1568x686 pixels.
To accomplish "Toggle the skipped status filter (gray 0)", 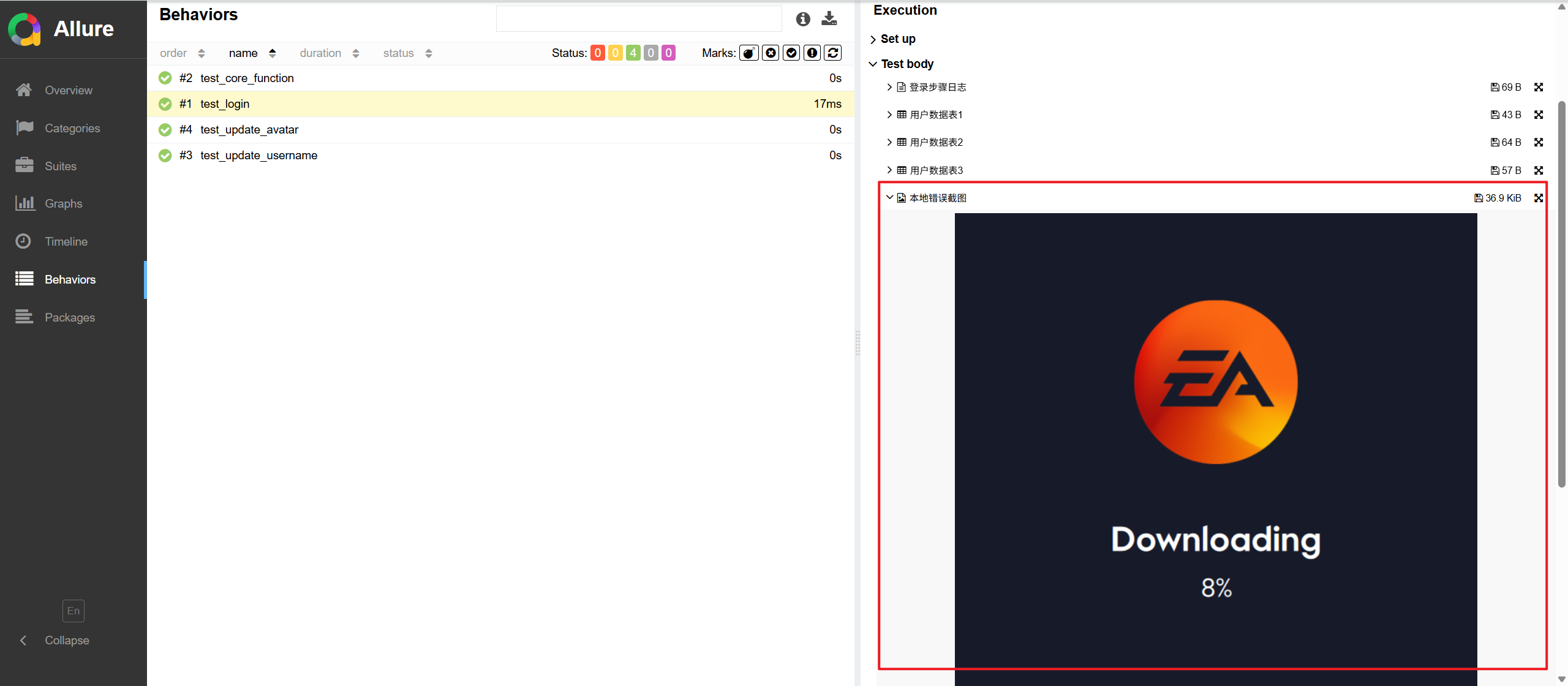I will [651, 53].
